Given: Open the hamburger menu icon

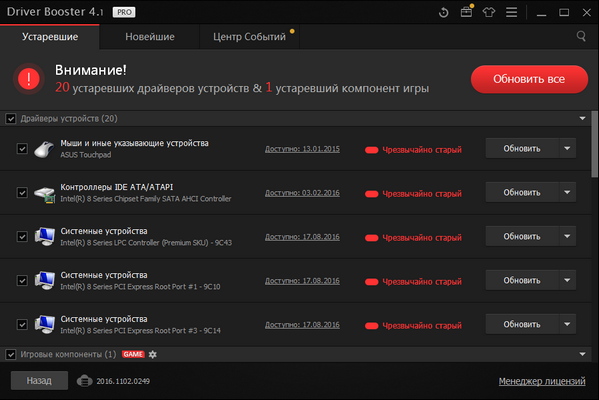Looking at the screenshot, I should tap(512, 12).
